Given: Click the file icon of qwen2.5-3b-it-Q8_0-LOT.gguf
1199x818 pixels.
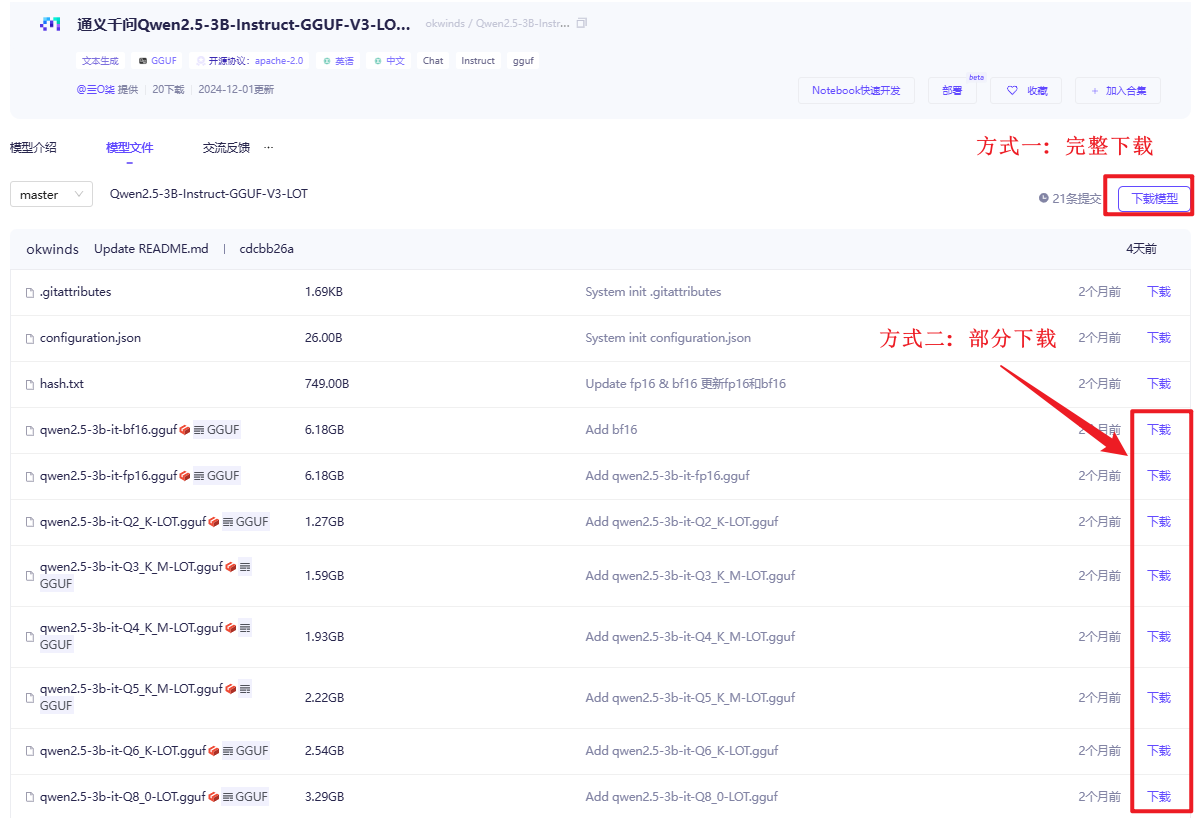Looking at the screenshot, I should click(x=30, y=797).
